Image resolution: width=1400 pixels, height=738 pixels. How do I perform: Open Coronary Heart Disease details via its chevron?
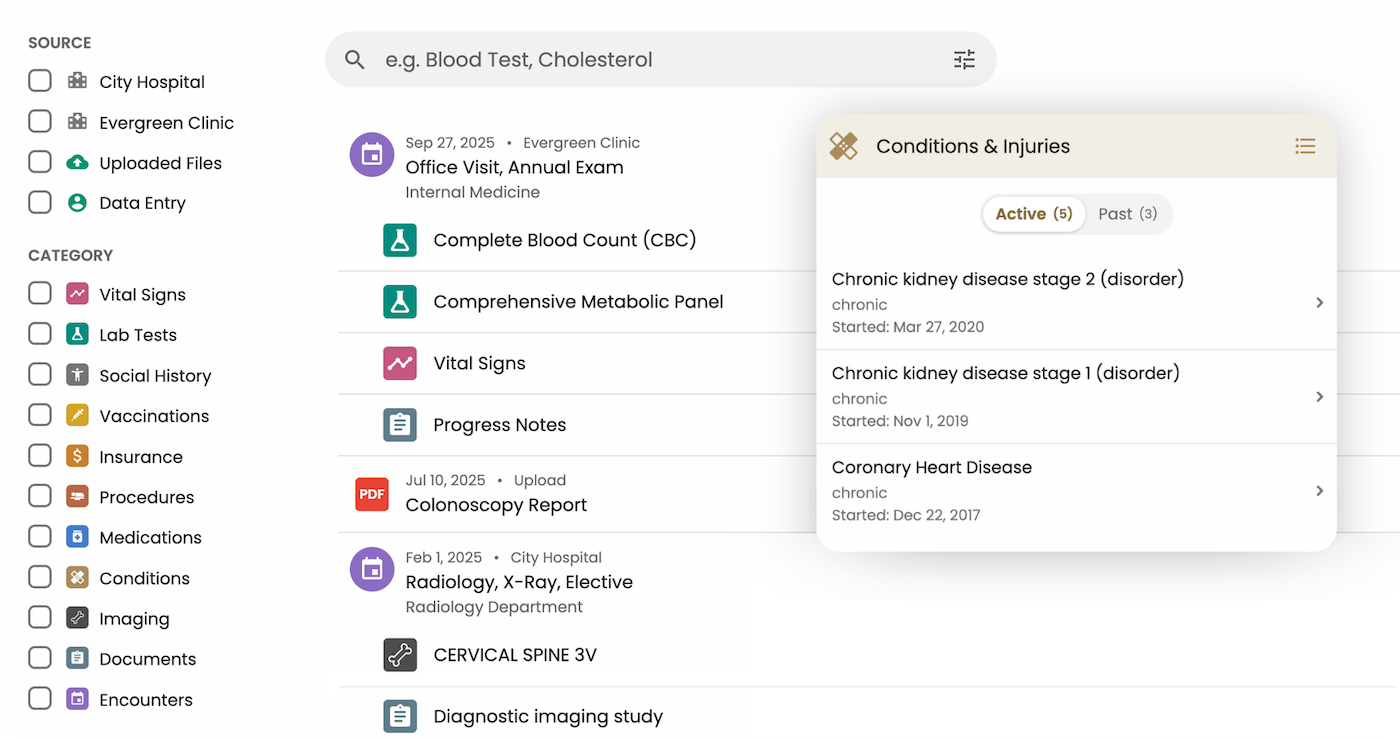click(x=1319, y=491)
